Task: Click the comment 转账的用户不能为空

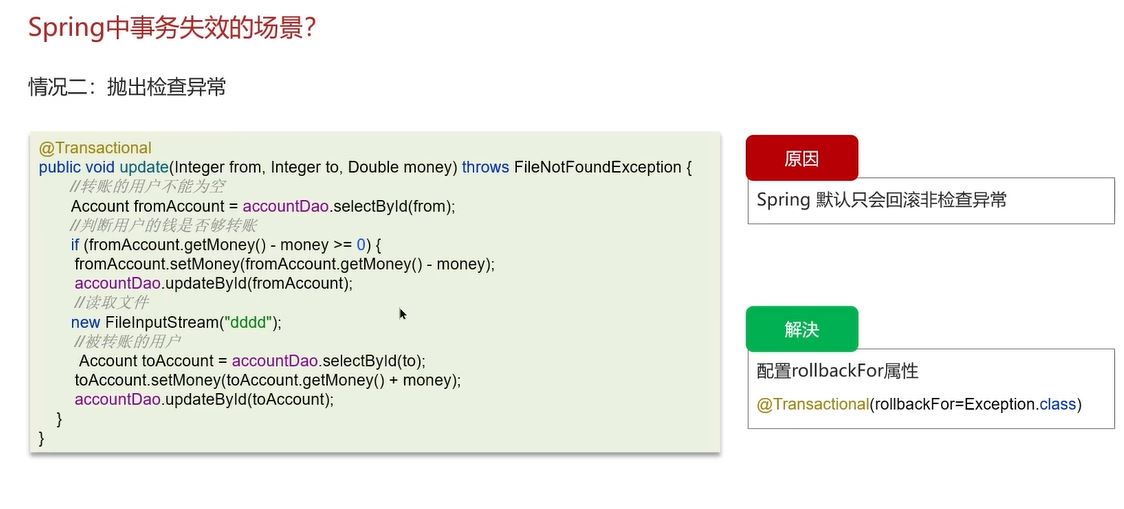Action: (x=148, y=186)
